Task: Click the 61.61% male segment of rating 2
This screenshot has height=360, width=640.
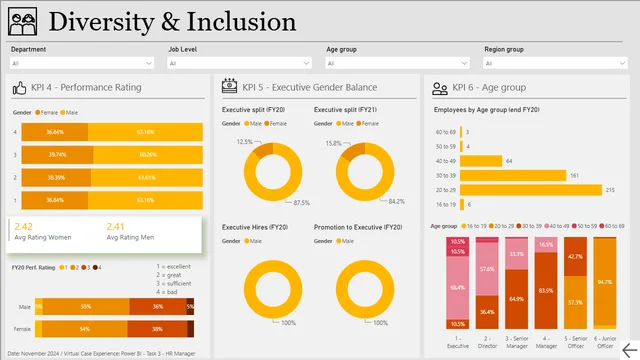Action: pos(147,178)
